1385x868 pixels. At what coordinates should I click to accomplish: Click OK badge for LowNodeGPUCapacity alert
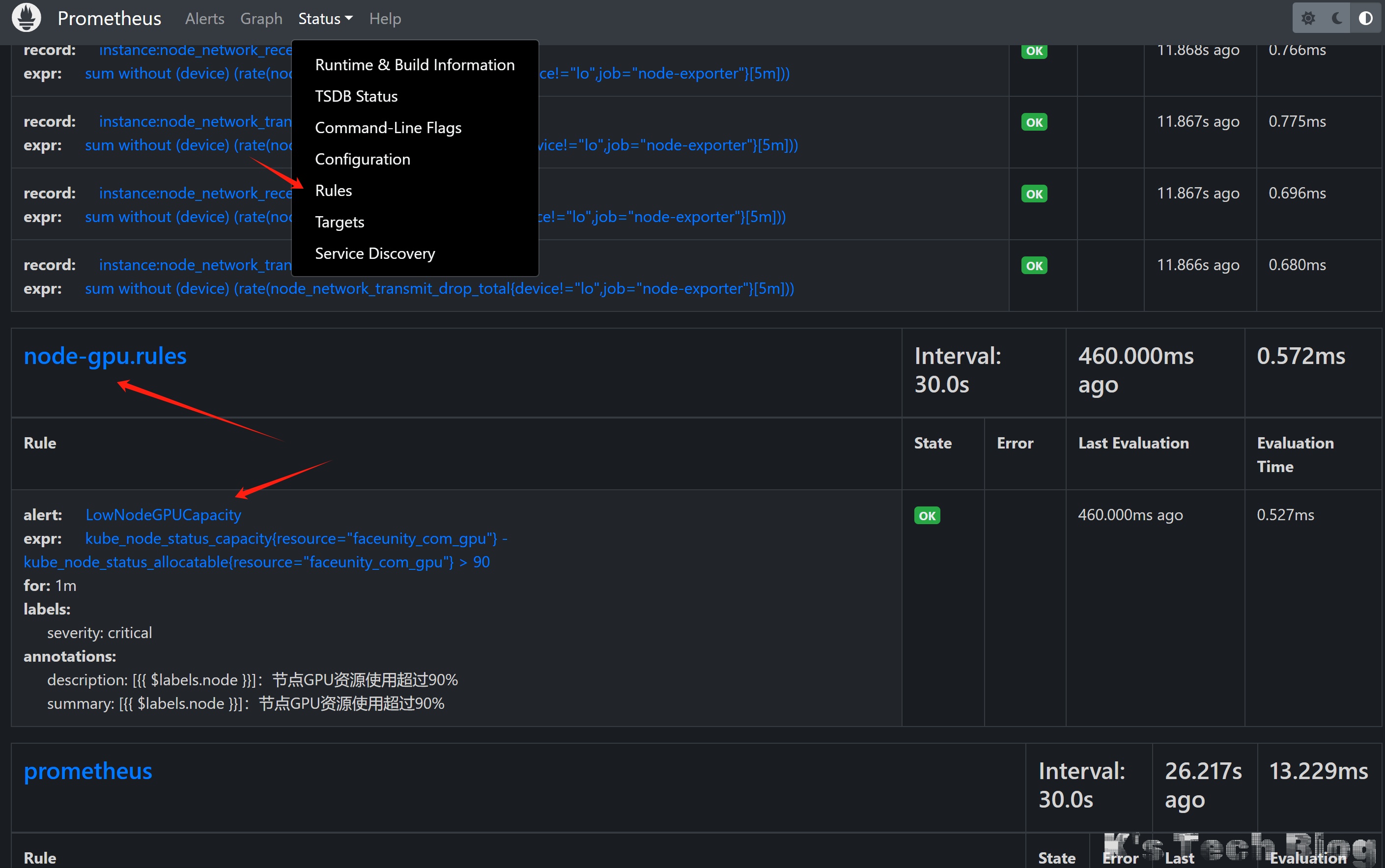pos(927,515)
